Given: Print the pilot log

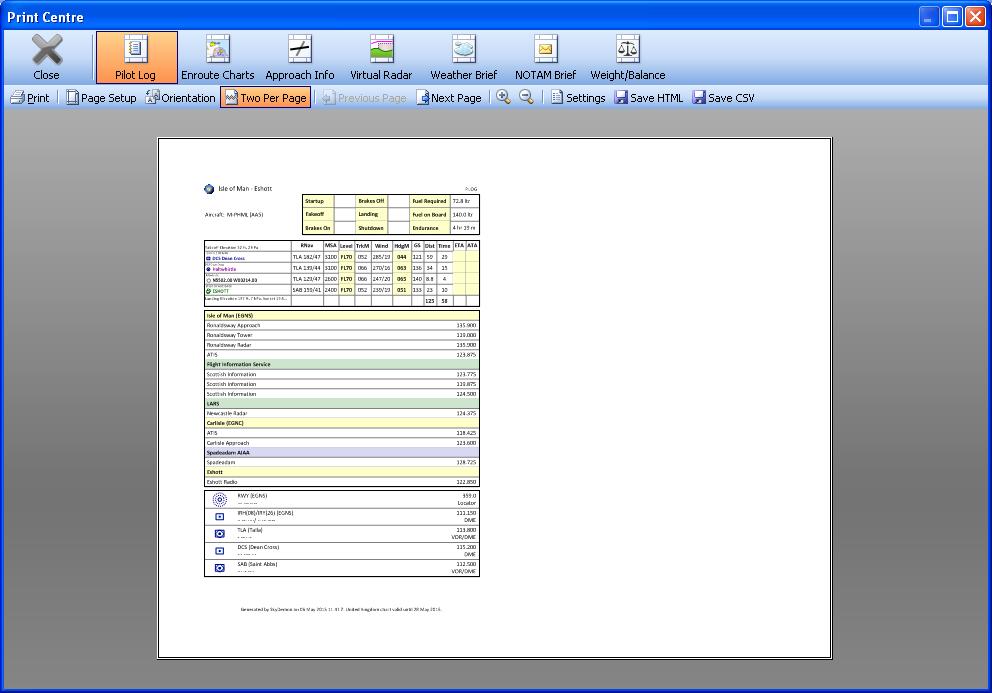Looking at the screenshot, I should pos(30,98).
